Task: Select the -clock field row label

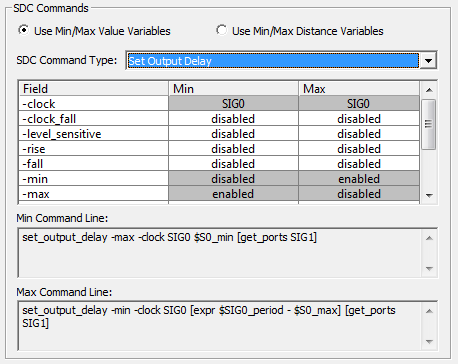Action: point(94,104)
